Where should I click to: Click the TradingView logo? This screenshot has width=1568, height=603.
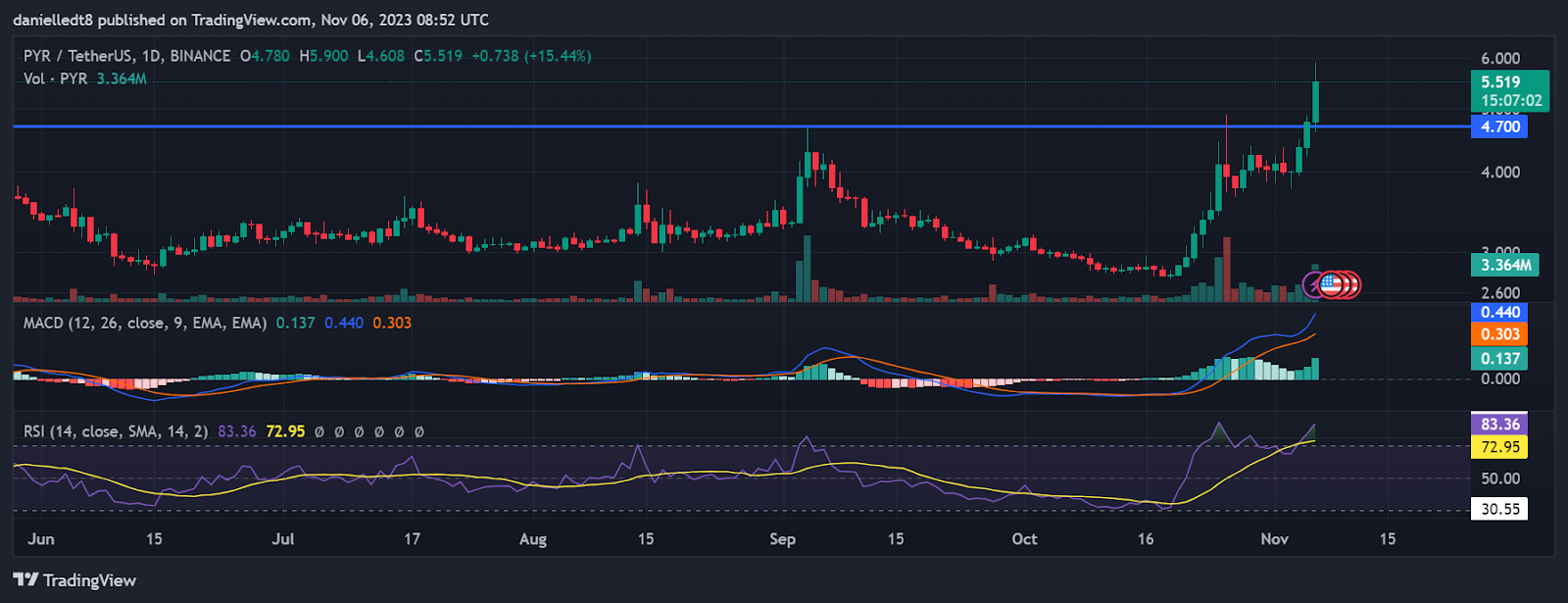tap(74, 580)
